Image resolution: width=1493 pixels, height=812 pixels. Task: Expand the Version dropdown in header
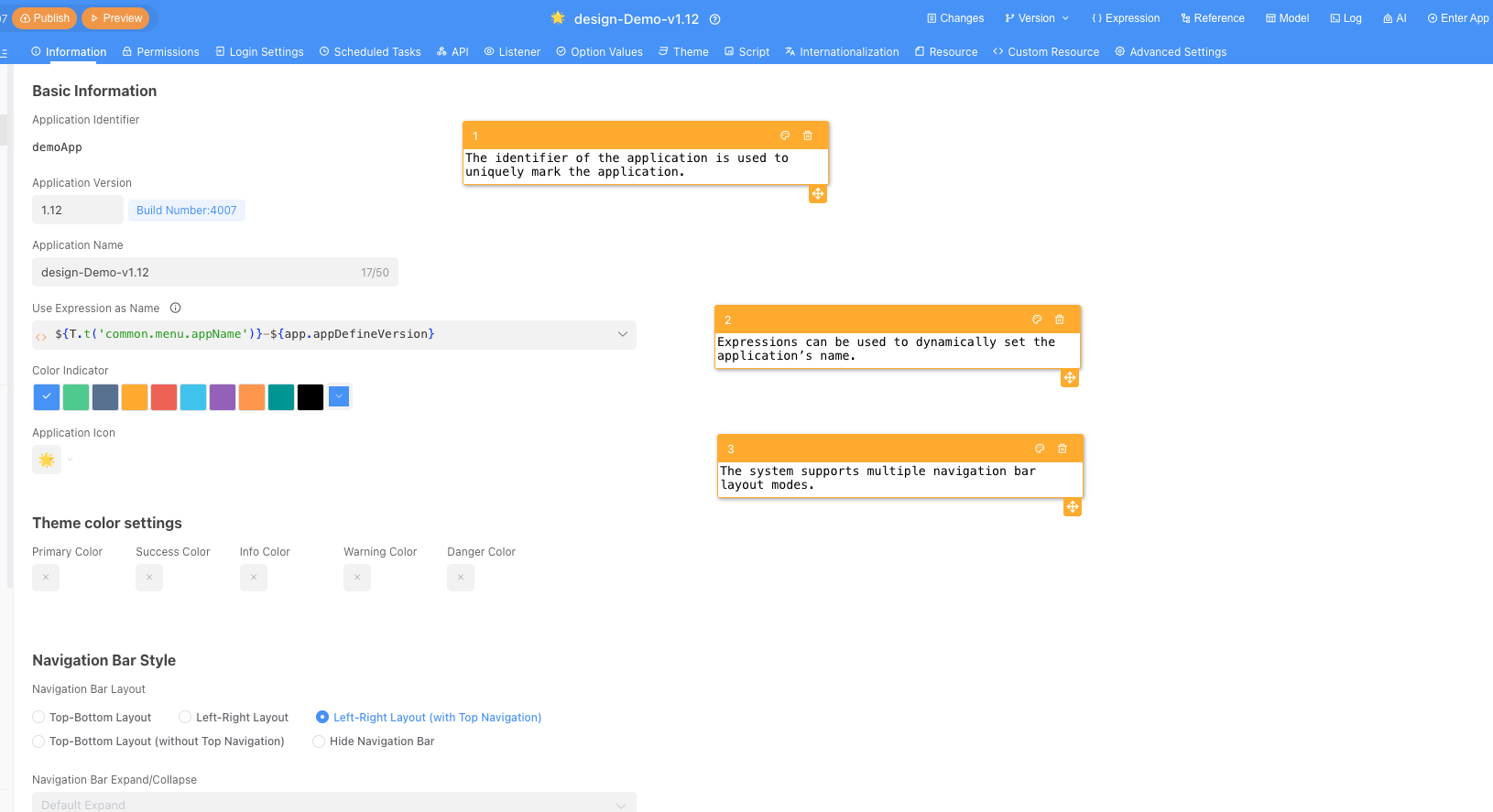click(1037, 18)
